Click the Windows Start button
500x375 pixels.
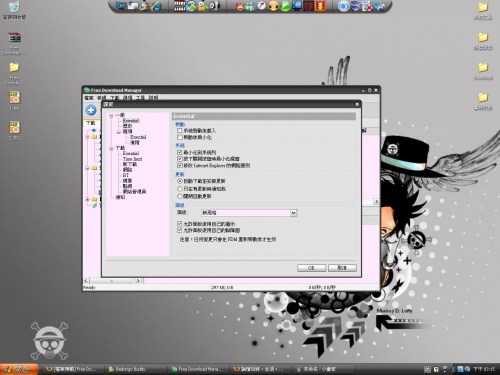pos(19,369)
